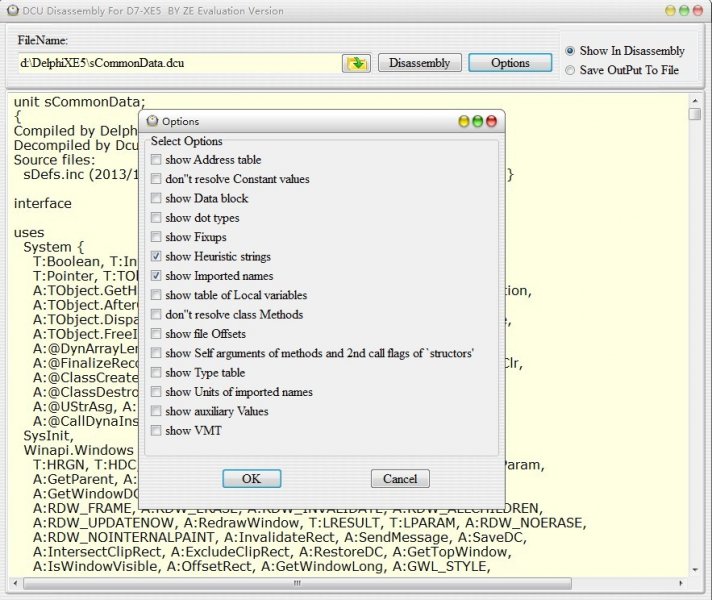
Task: Click main window green maximize button
Action: click(684, 10)
